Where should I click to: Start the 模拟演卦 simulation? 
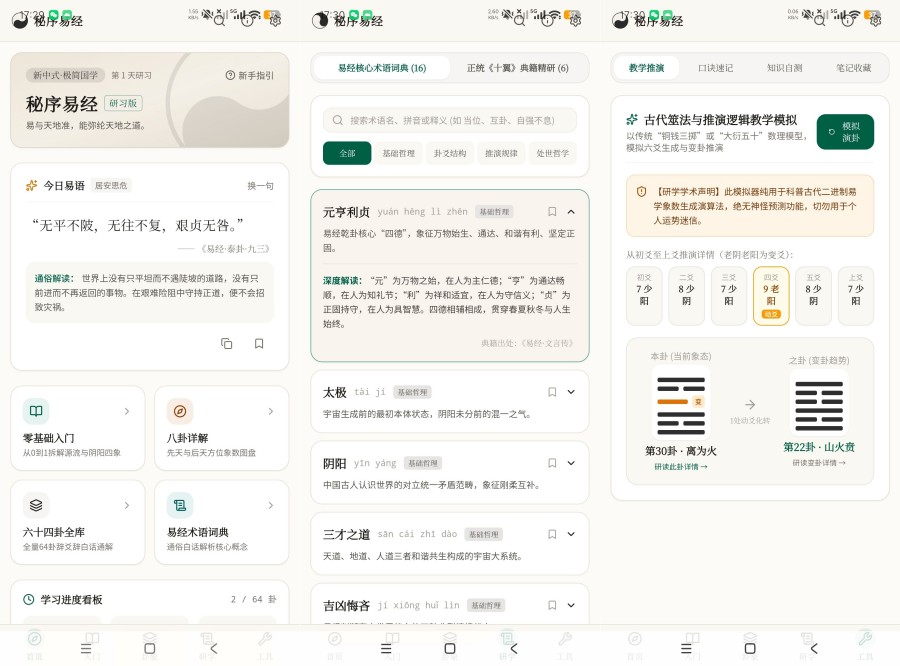(x=845, y=132)
